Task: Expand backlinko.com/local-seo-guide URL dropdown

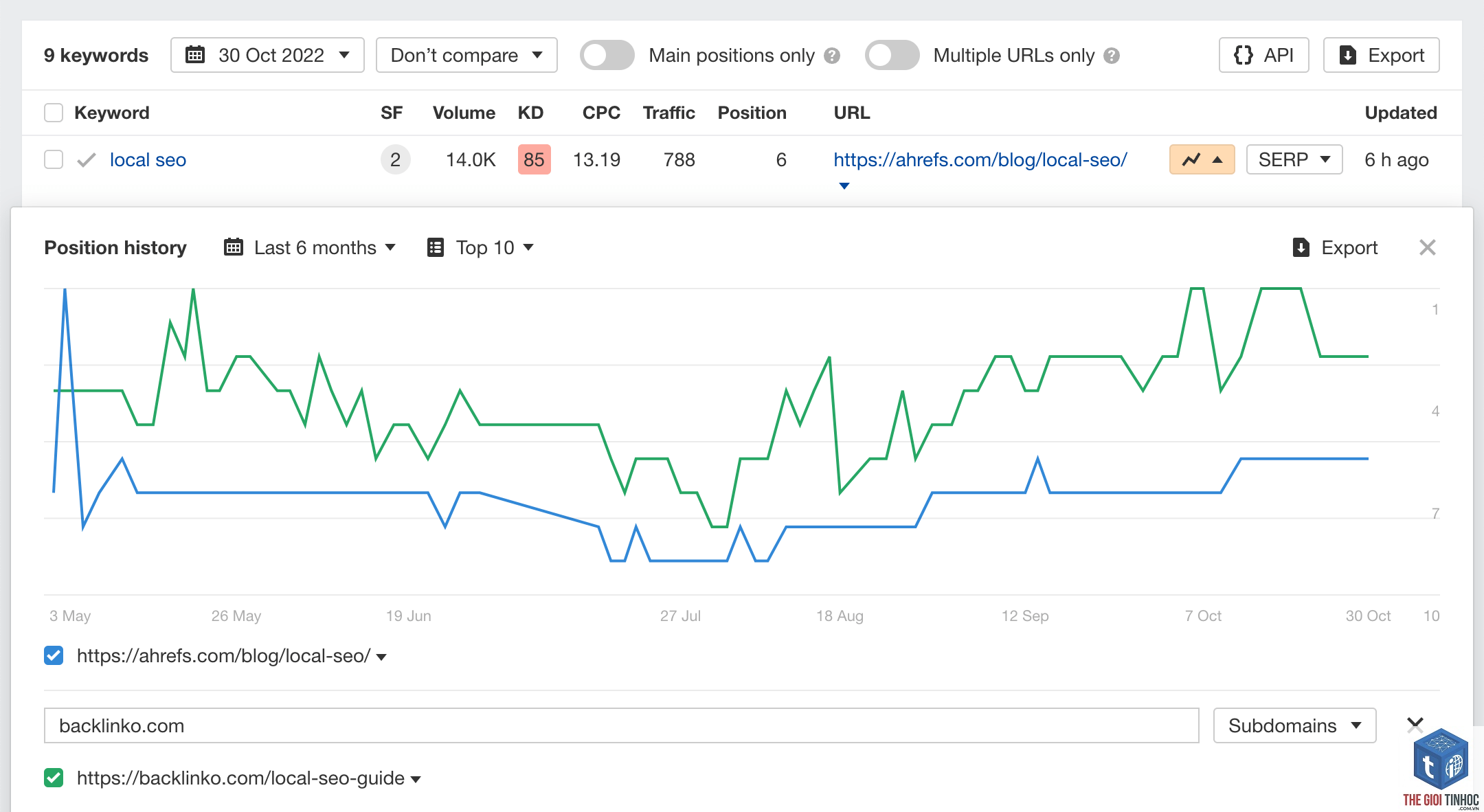Action: (x=416, y=780)
